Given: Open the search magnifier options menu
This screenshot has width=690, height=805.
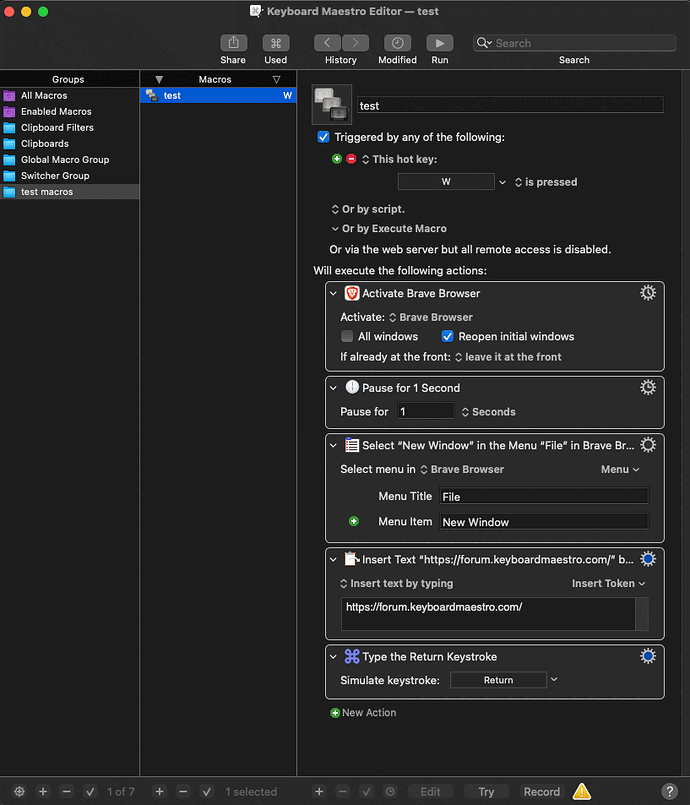Looking at the screenshot, I should click(x=484, y=43).
